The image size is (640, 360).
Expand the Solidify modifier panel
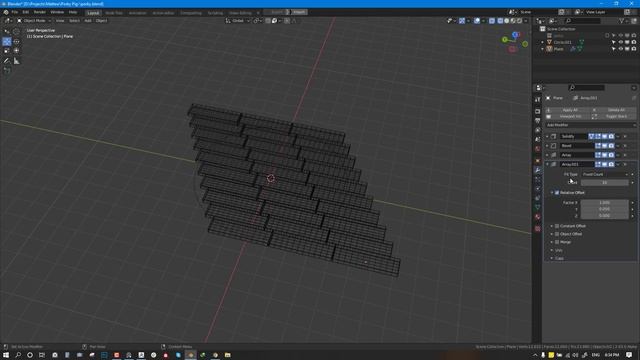[x=547, y=136]
